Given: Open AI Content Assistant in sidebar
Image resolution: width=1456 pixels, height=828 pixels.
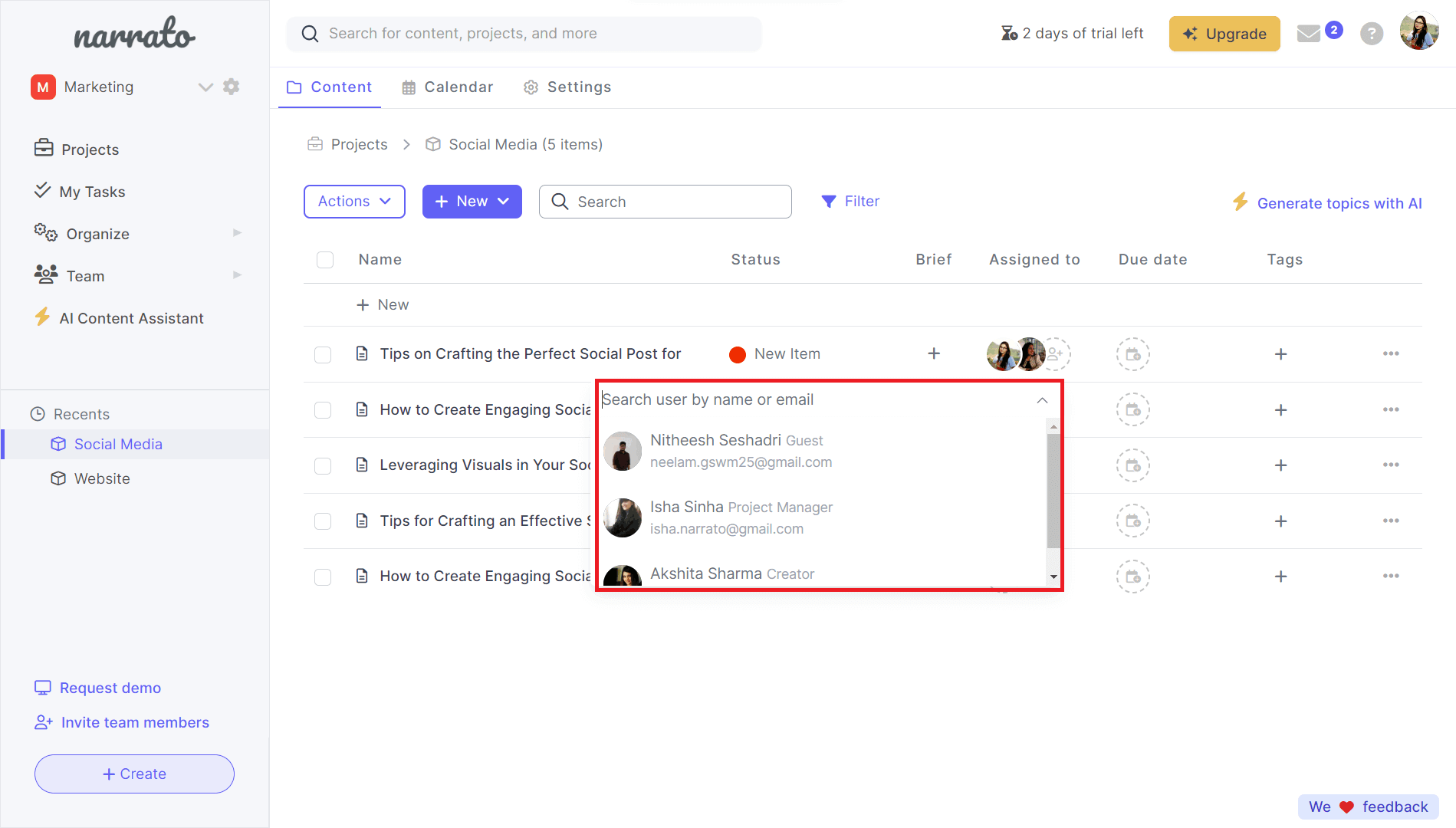Looking at the screenshot, I should [x=119, y=318].
